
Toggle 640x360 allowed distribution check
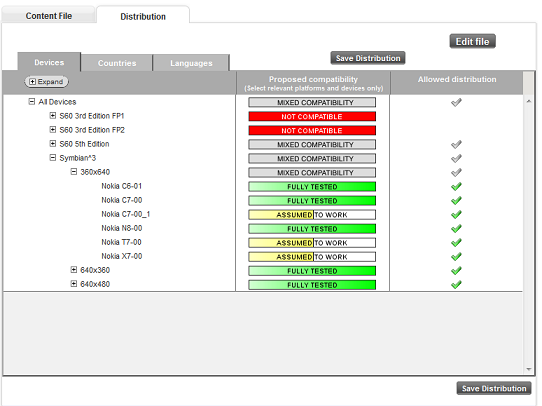click(456, 271)
